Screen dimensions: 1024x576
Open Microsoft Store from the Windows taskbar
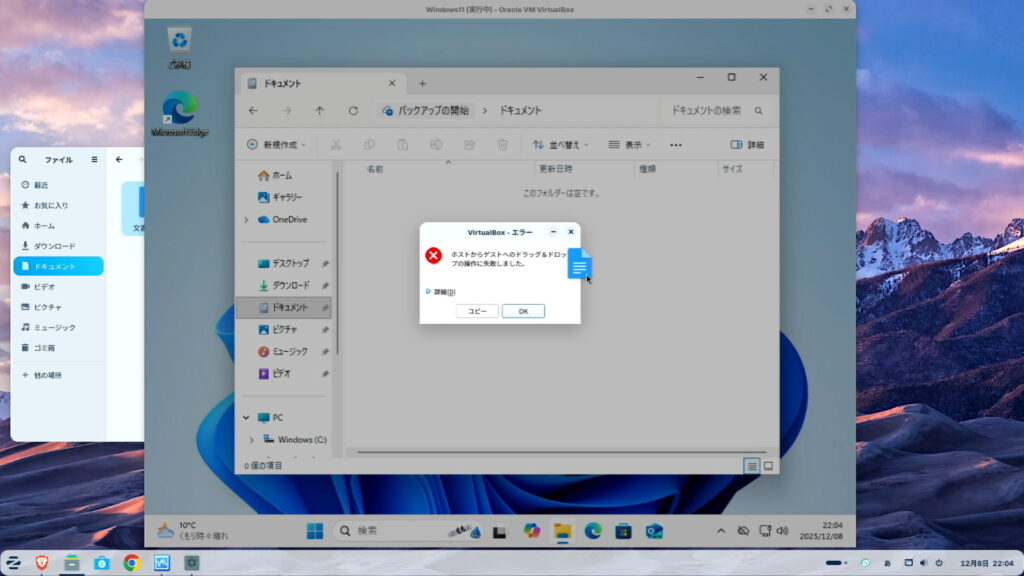pyautogui.click(x=623, y=531)
